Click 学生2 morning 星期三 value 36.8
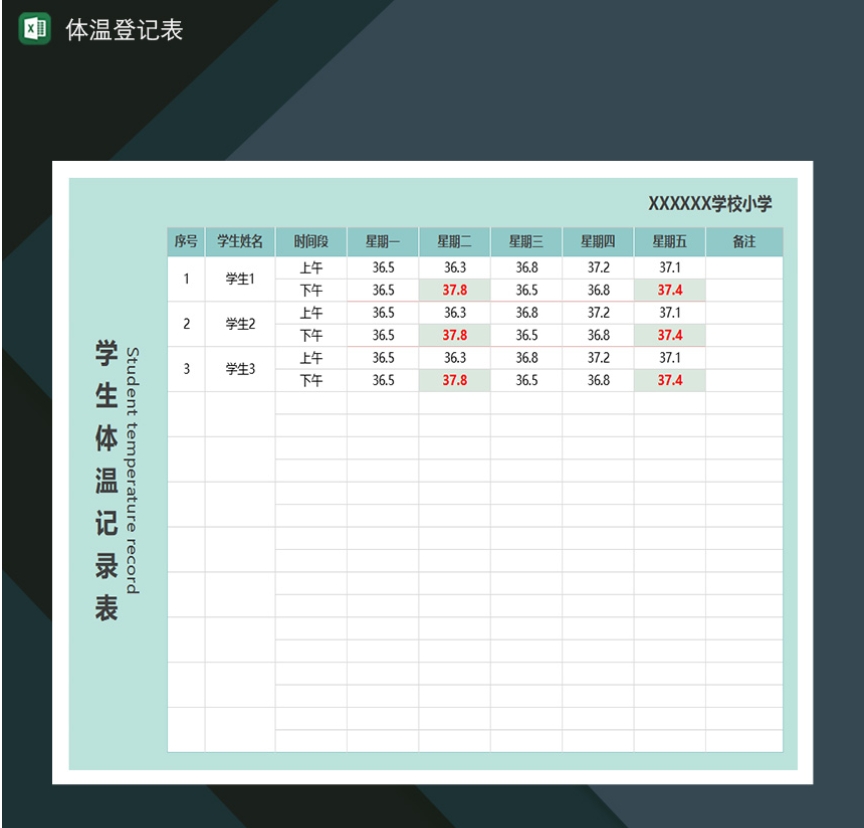This screenshot has width=864, height=828. (526, 313)
